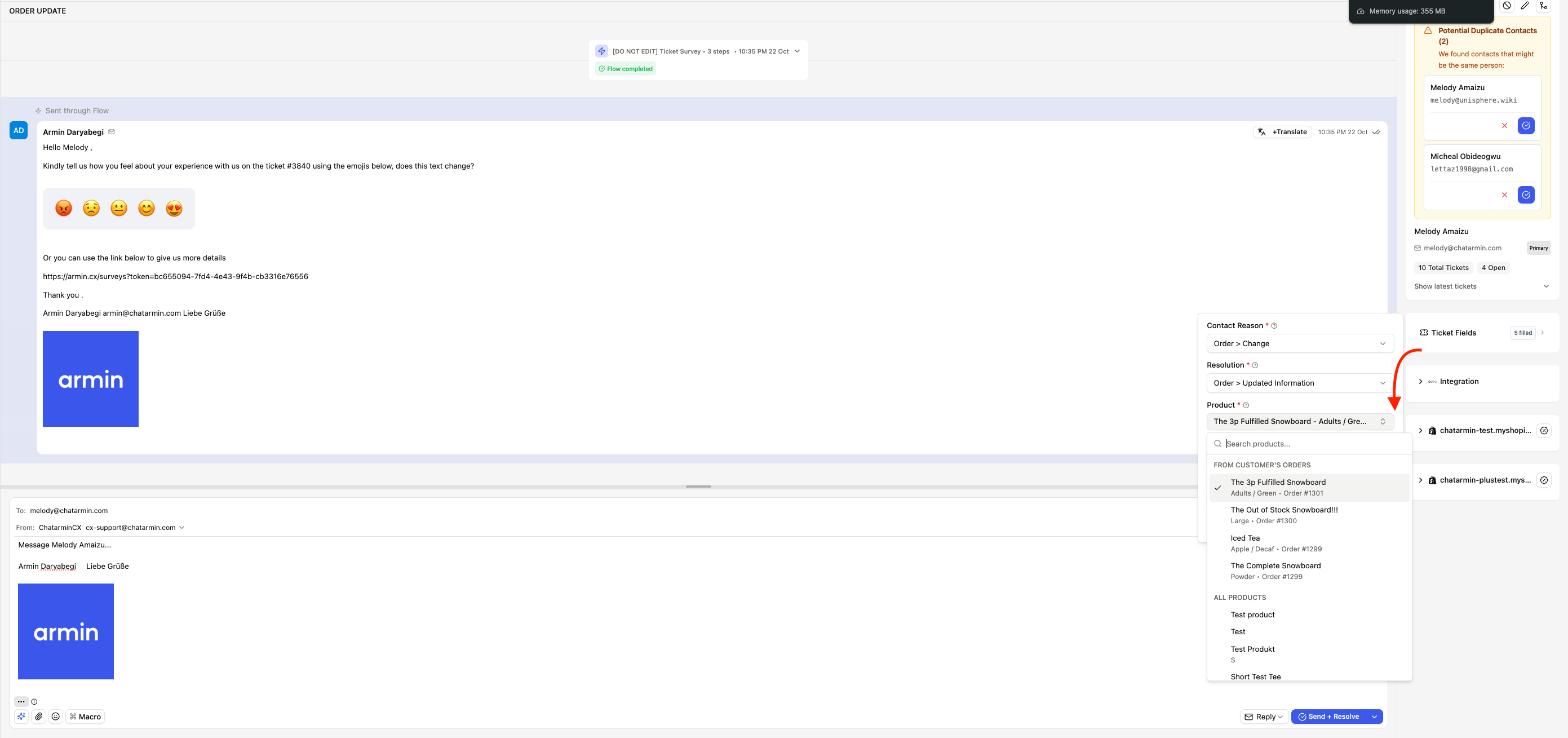The image size is (1568, 738).
Task: Expand the Integration section
Action: coord(1459,381)
